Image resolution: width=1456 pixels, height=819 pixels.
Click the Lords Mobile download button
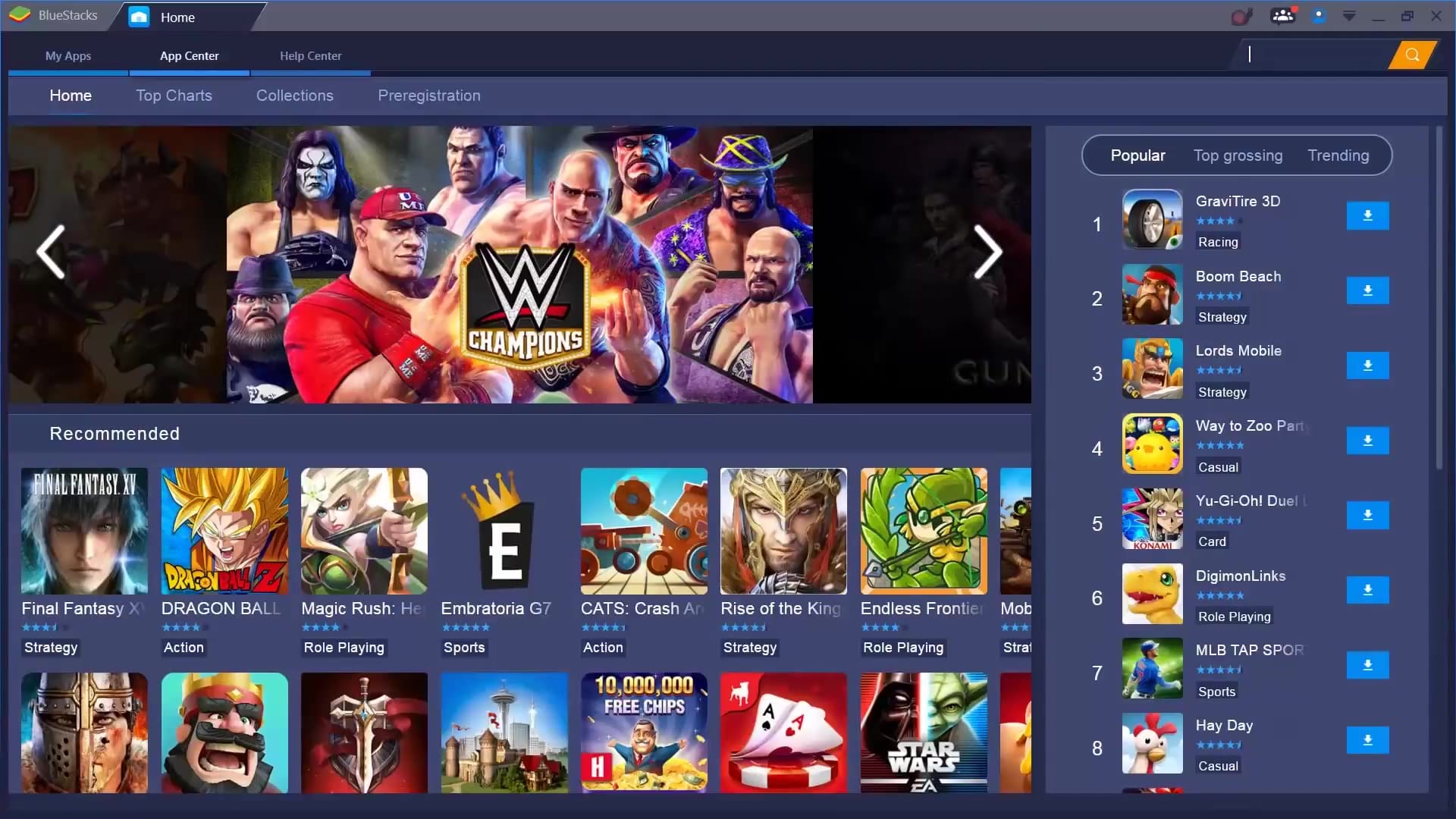(x=1367, y=366)
